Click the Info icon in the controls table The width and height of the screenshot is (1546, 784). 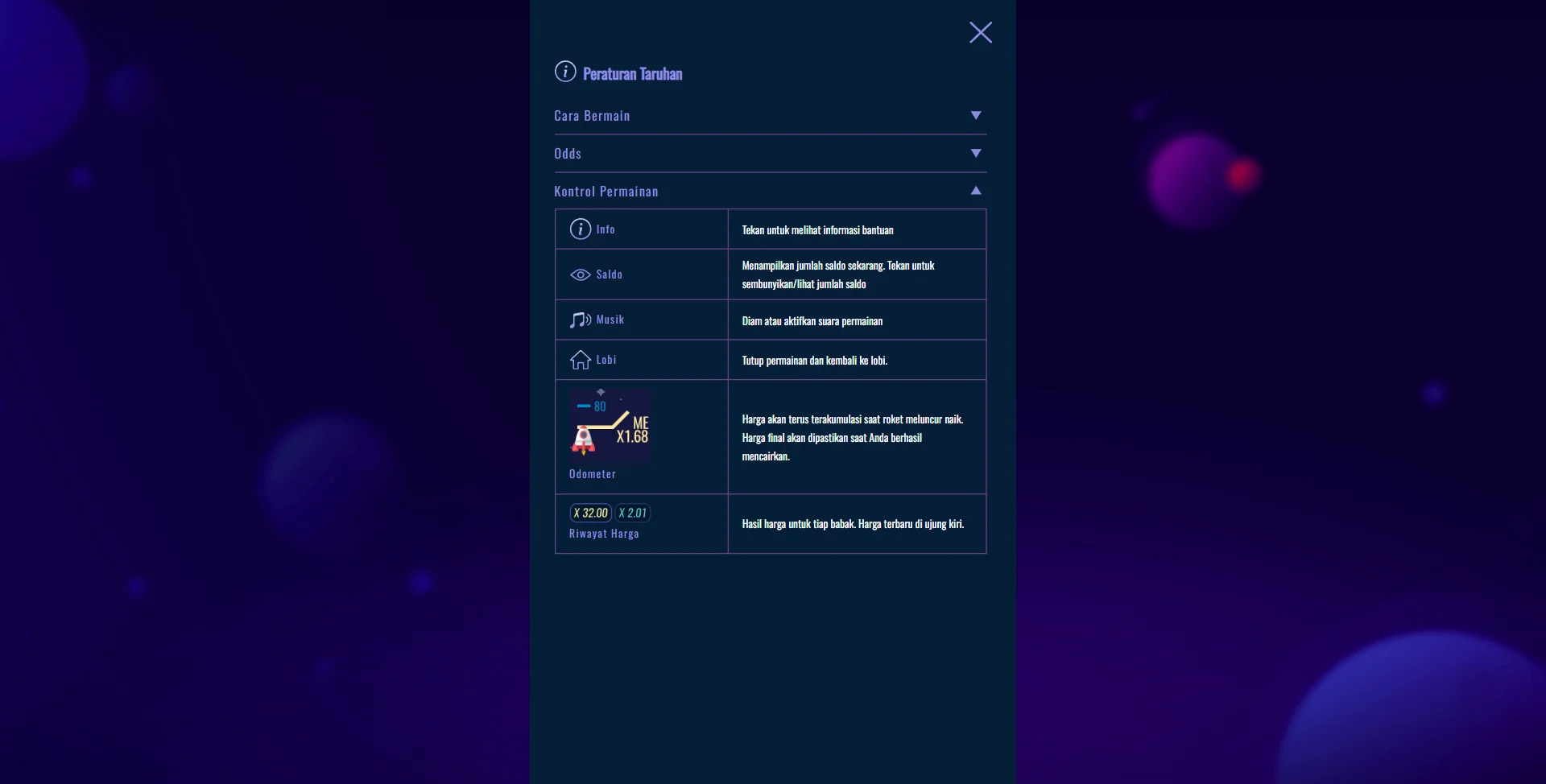580,229
